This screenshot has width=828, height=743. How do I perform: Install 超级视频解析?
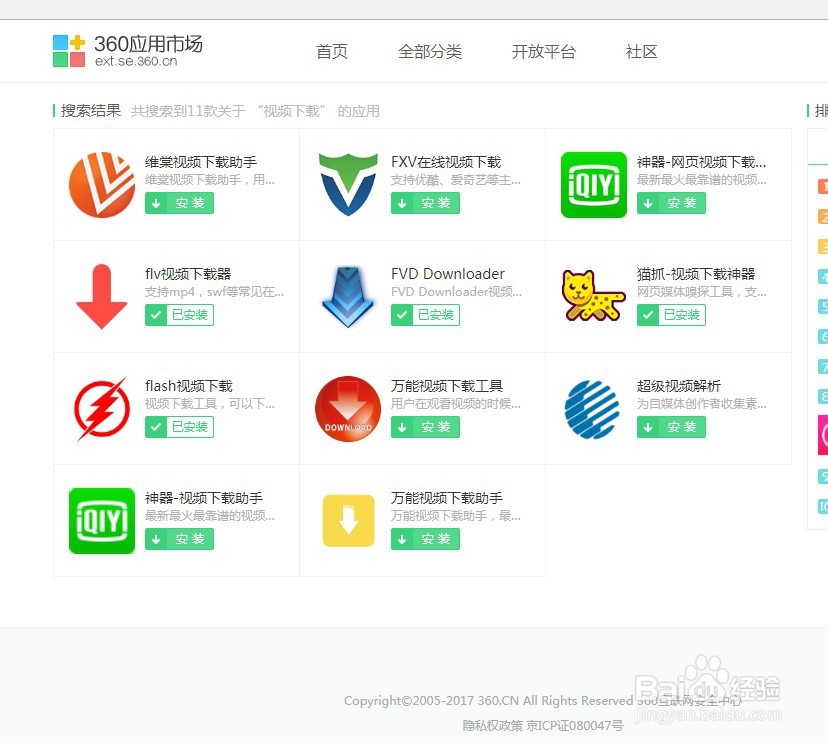click(671, 427)
